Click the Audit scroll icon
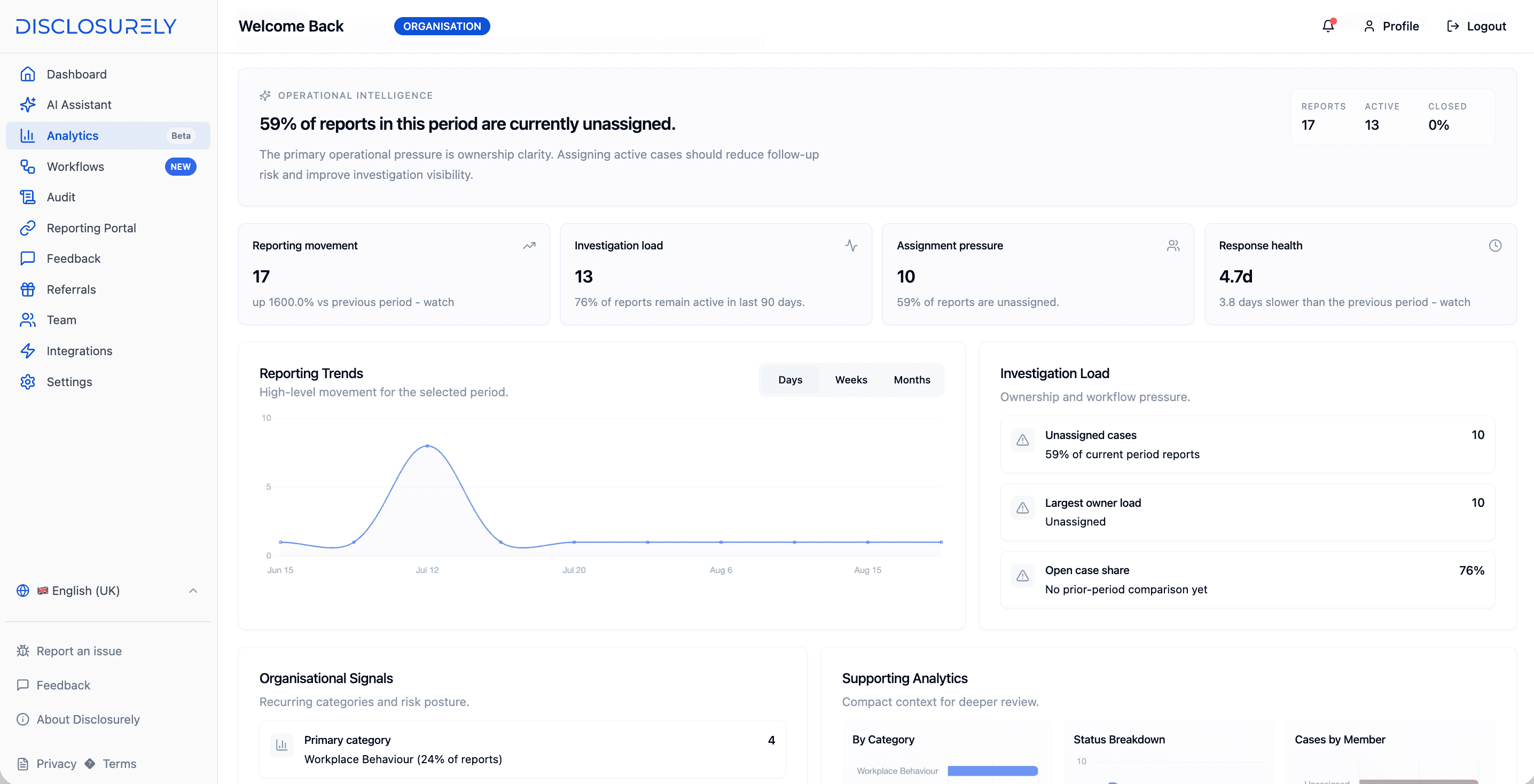 click(27, 197)
